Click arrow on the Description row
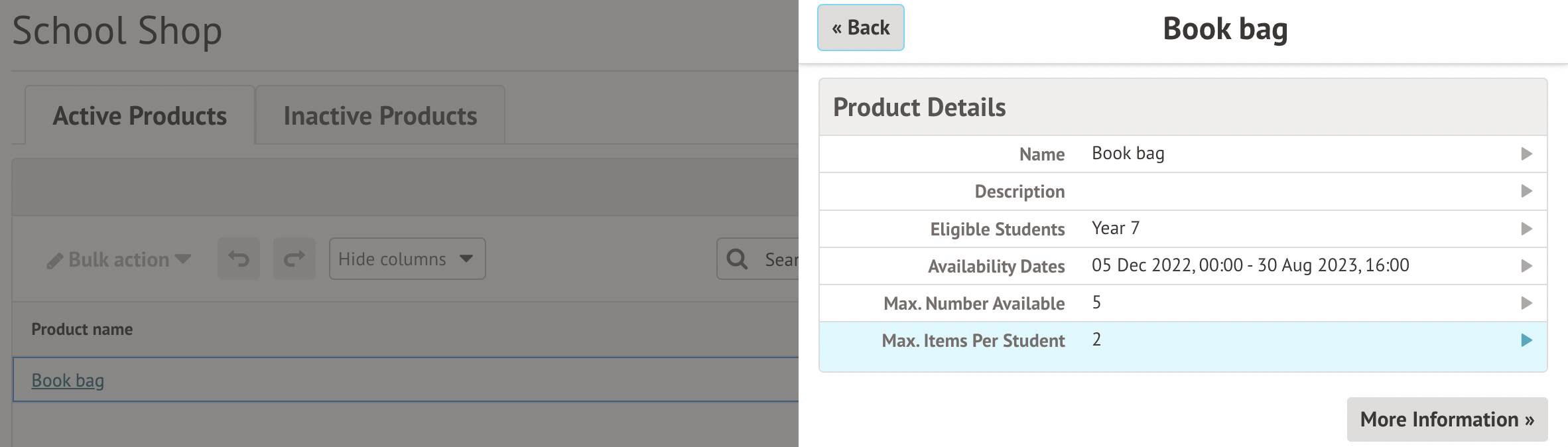The height and width of the screenshot is (447, 1568). pyautogui.click(x=1526, y=191)
